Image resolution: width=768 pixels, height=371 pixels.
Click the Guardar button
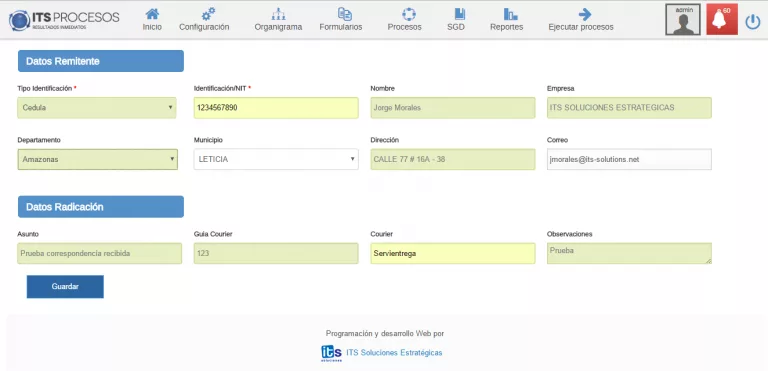[x=65, y=287]
